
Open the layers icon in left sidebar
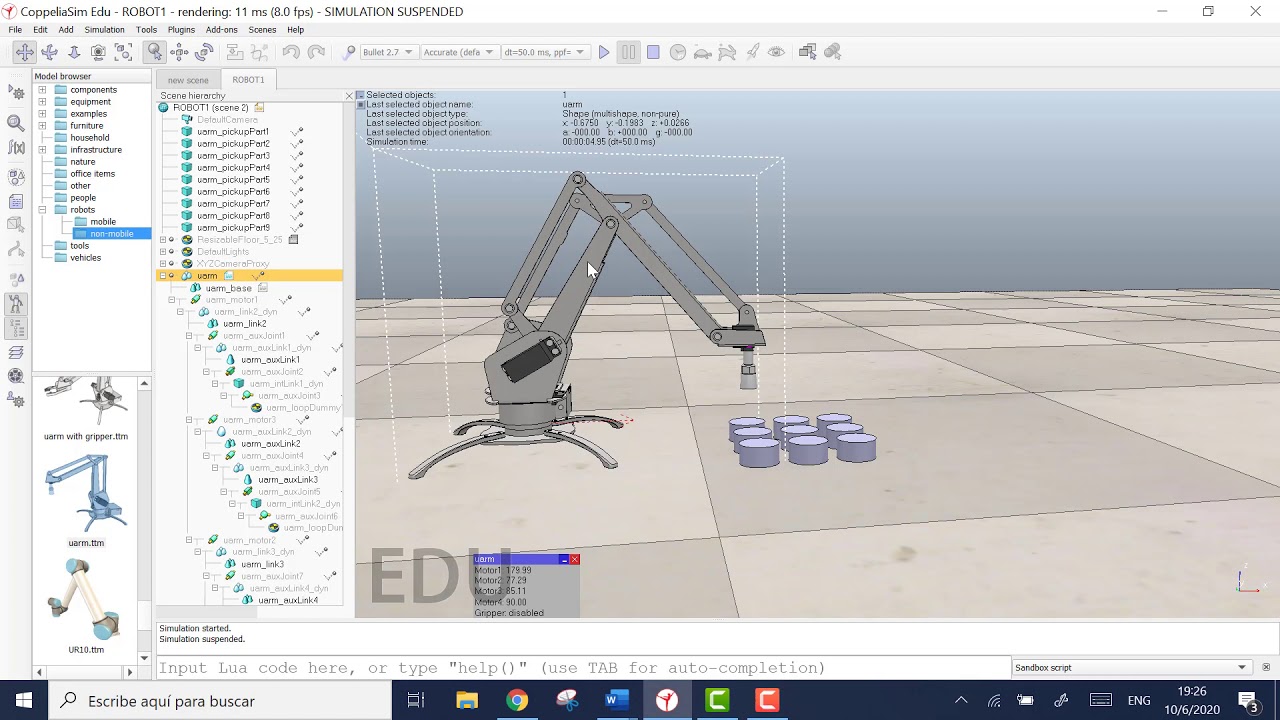click(16, 352)
